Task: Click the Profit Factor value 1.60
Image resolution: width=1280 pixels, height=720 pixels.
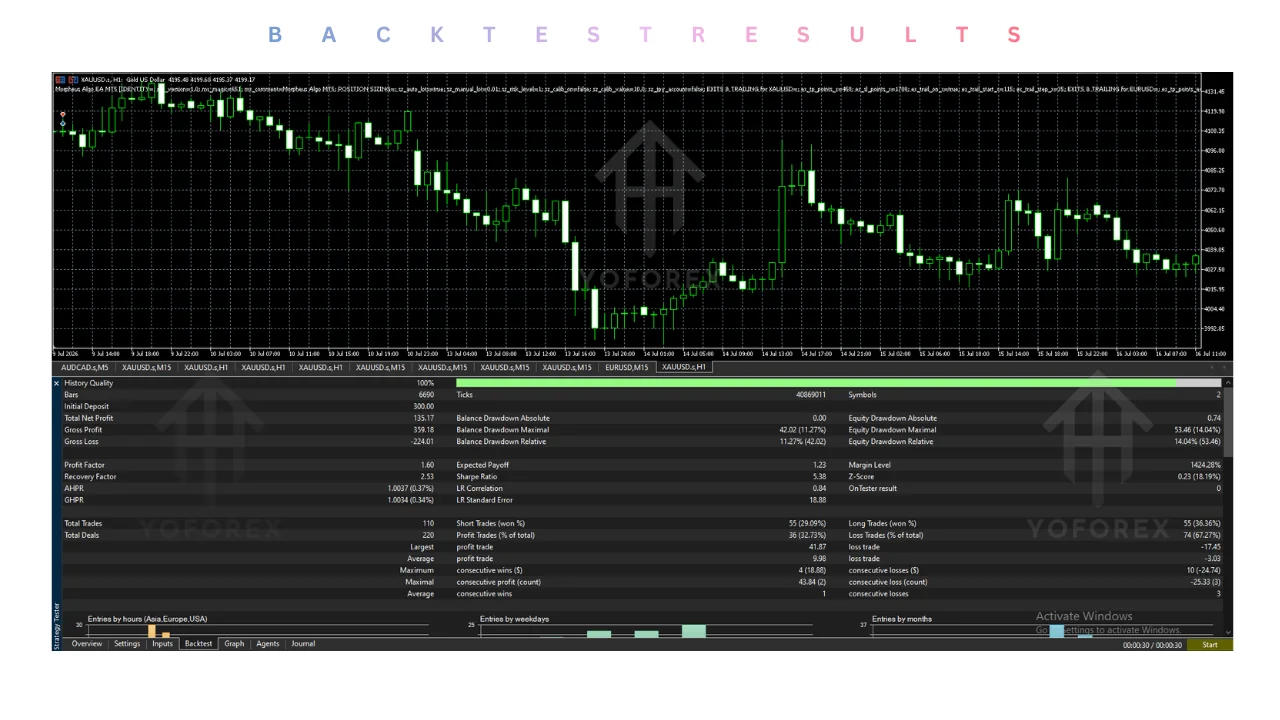Action: tap(427, 465)
